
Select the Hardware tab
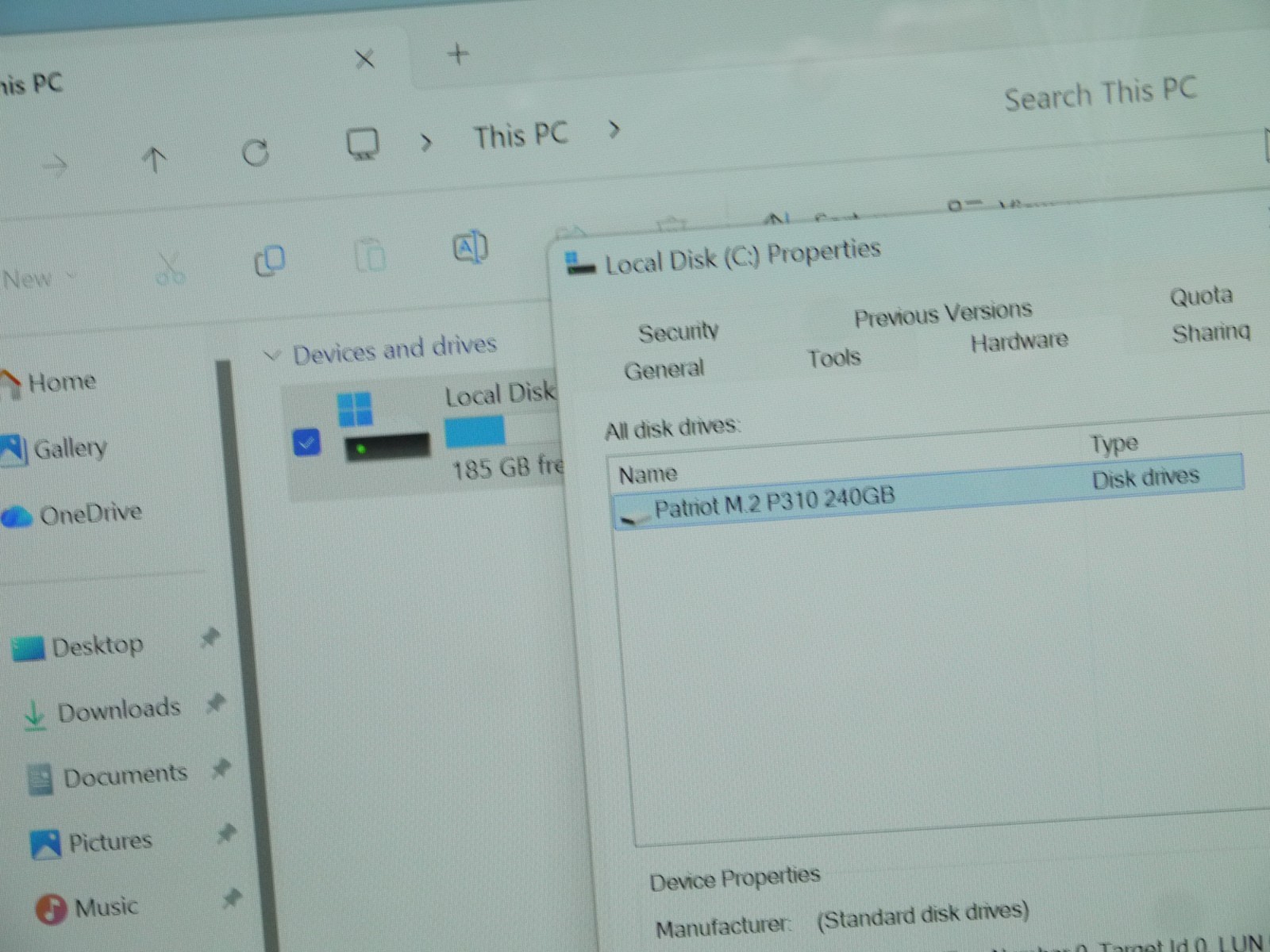pyautogui.click(x=1019, y=341)
